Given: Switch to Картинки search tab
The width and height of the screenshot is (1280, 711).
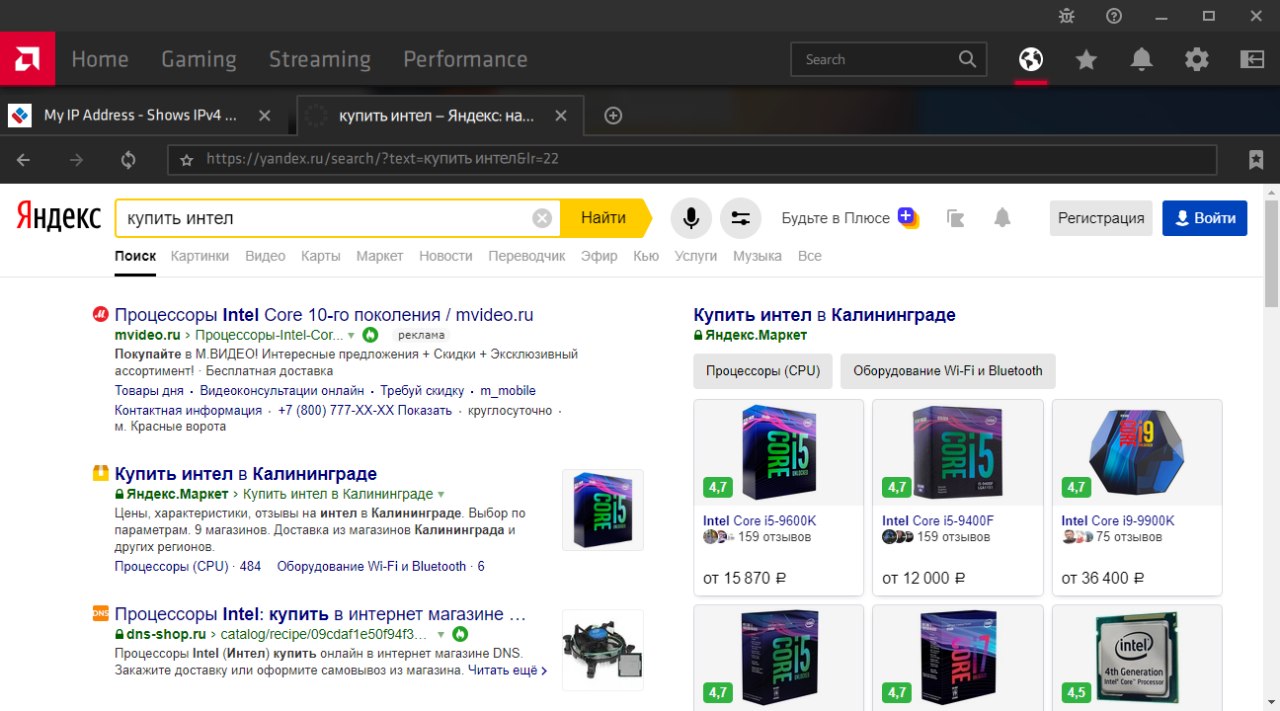Looking at the screenshot, I should point(200,256).
